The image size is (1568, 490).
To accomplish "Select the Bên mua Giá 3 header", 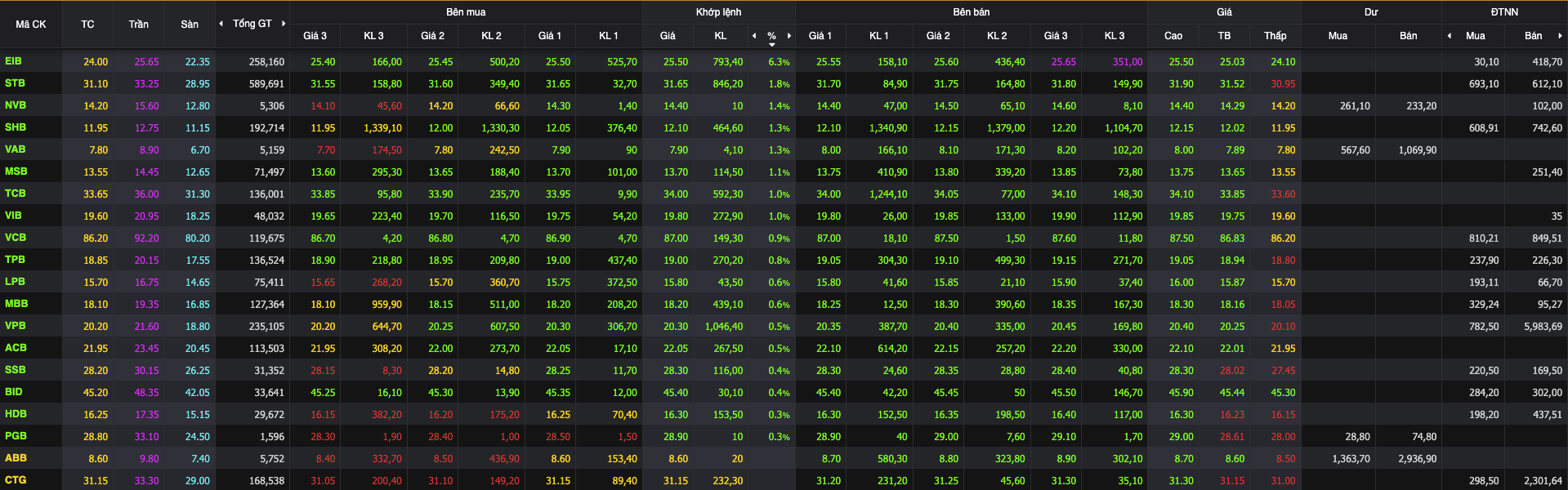I will pyautogui.click(x=315, y=36).
